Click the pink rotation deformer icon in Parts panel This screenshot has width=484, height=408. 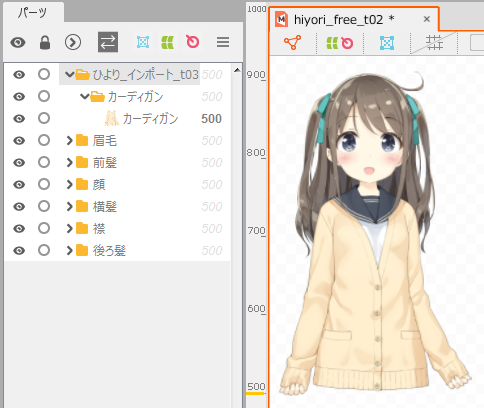tap(193, 42)
